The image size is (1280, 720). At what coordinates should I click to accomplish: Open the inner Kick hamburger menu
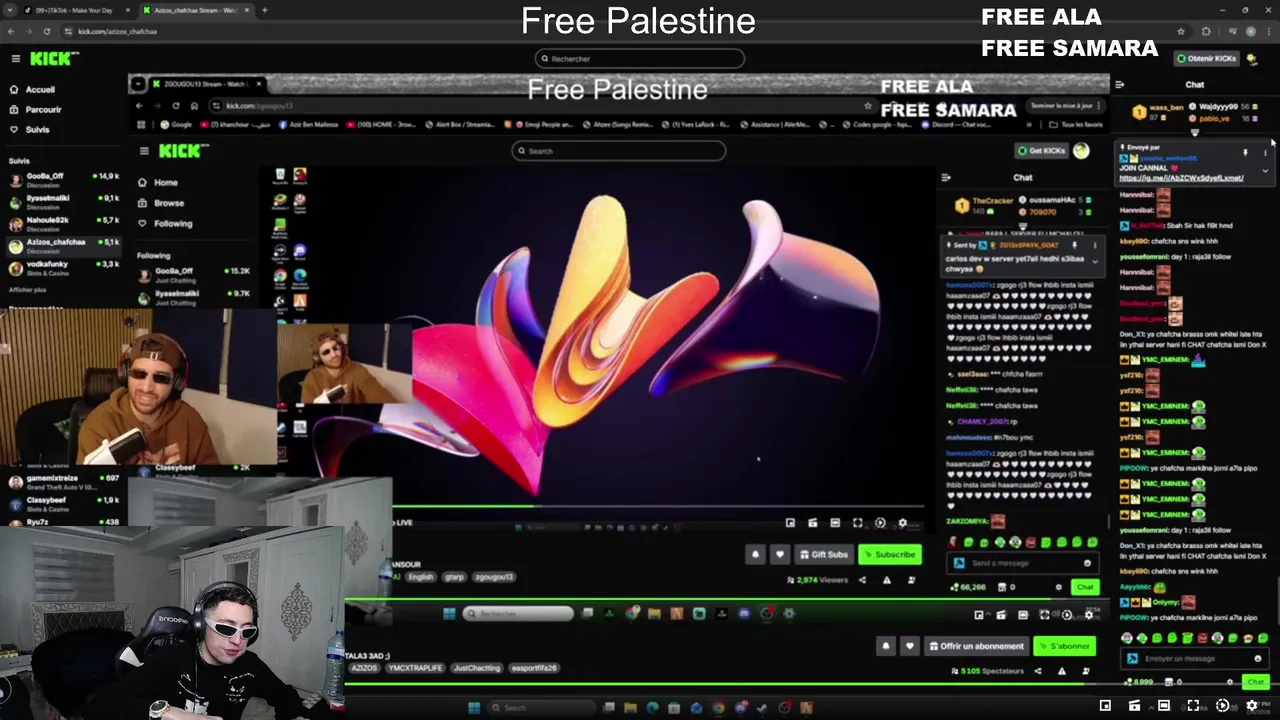[144, 151]
